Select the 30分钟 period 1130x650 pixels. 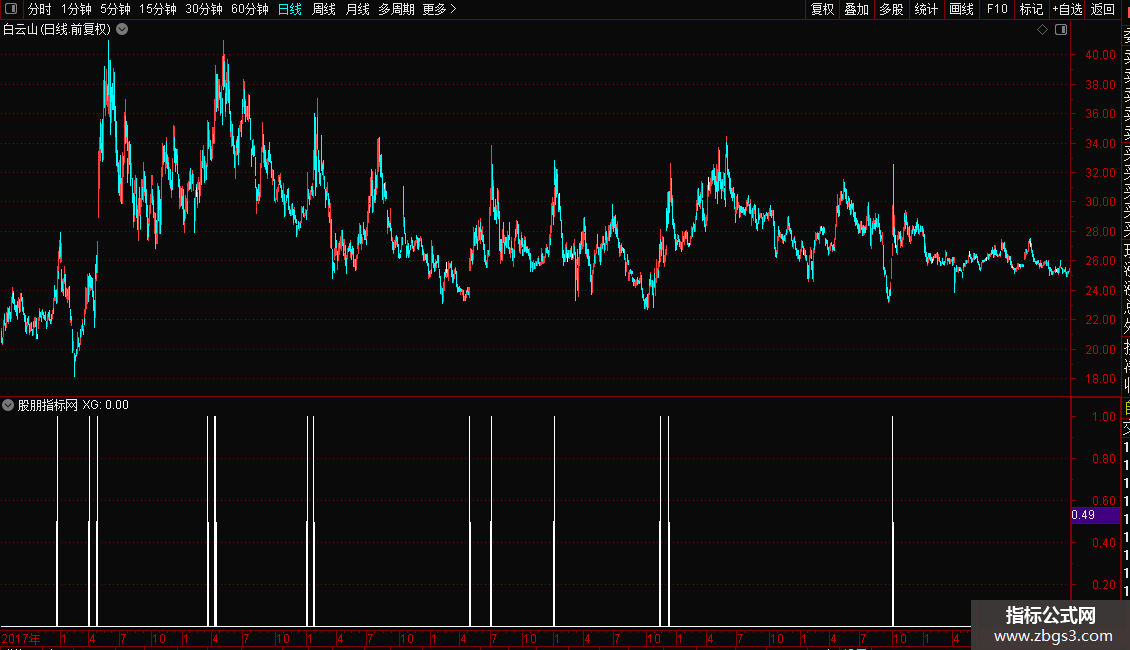[x=203, y=9]
